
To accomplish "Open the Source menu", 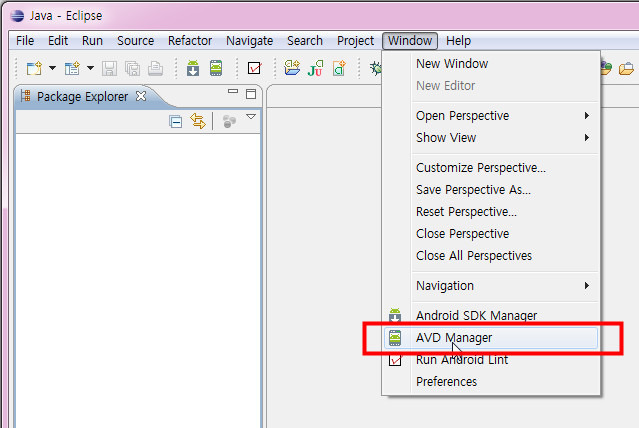I will [x=135, y=41].
